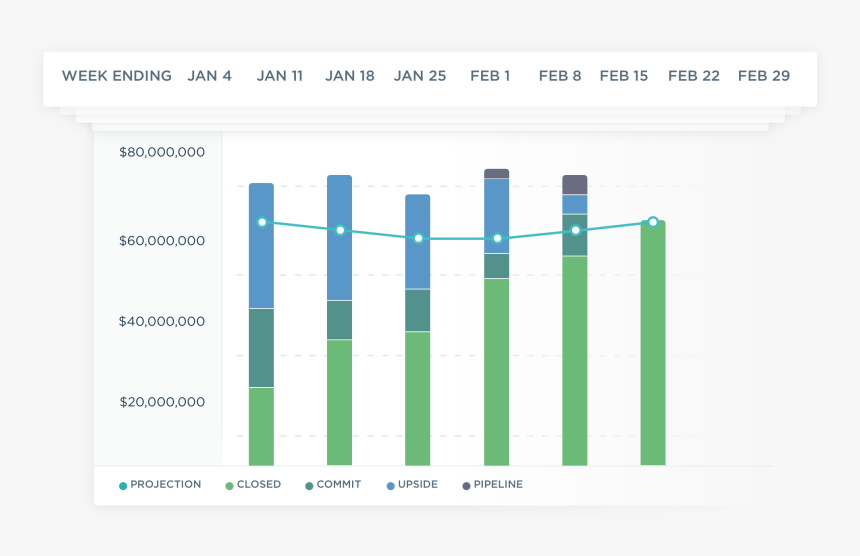
Task: Click the commit segment of second bar
Action: [340, 320]
